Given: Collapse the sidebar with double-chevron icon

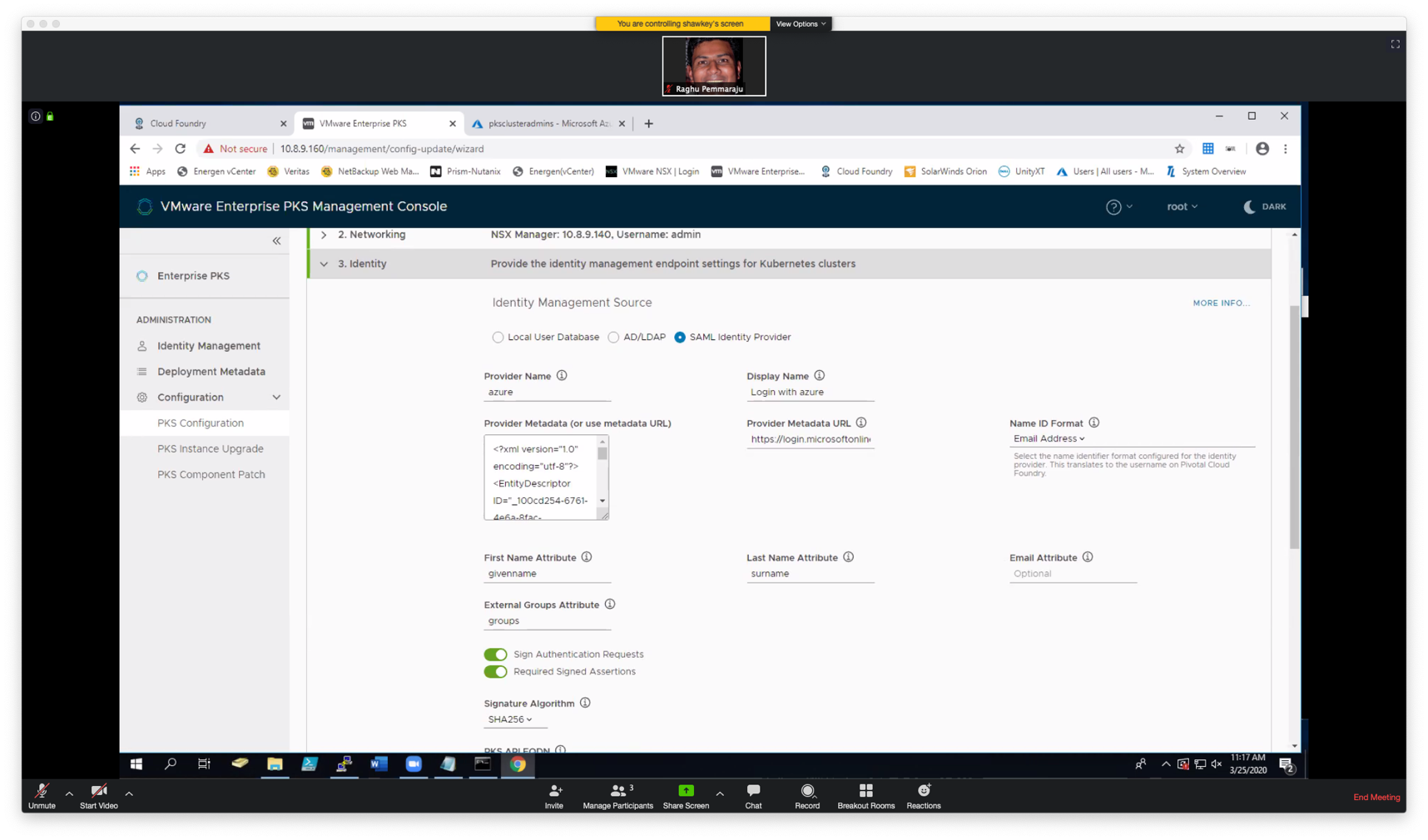Looking at the screenshot, I should click(x=276, y=241).
